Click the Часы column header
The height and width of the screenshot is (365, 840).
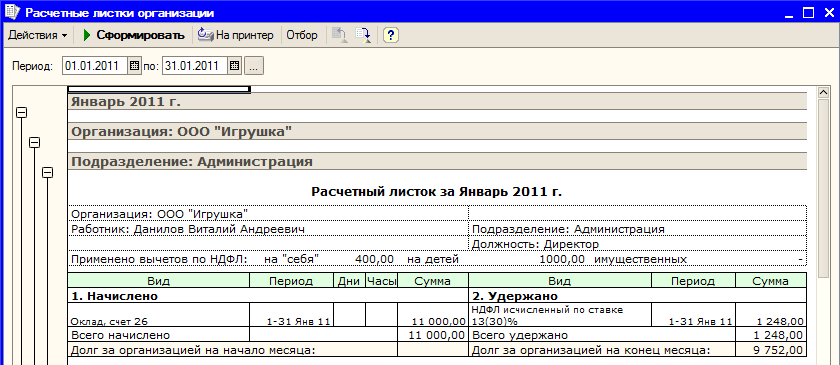381,281
